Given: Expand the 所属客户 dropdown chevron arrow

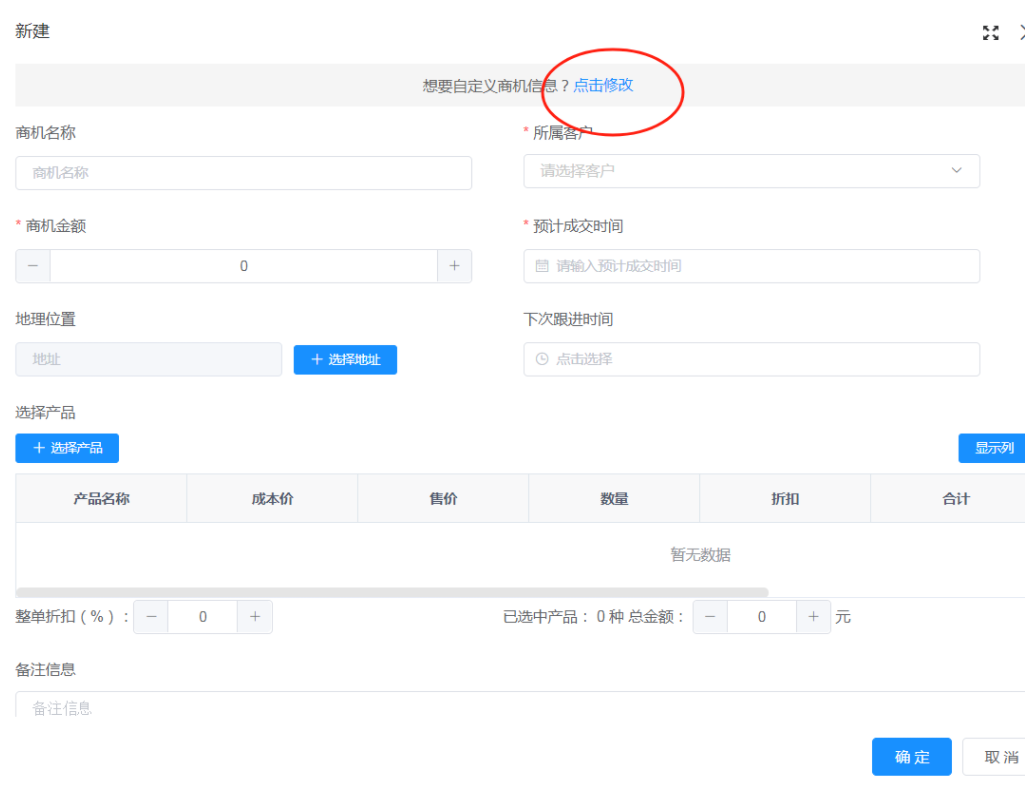Looking at the screenshot, I should (x=956, y=171).
